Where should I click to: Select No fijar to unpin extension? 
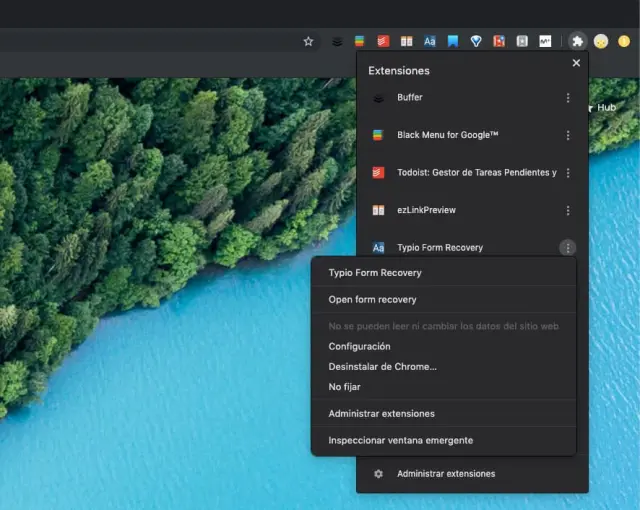[444, 387]
